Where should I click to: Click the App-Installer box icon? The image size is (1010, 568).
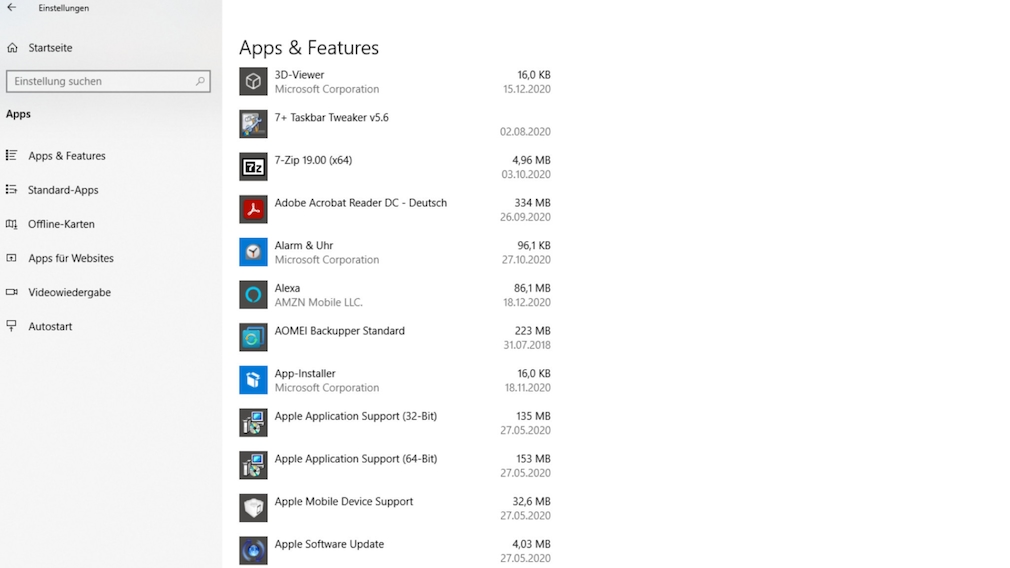pos(253,380)
